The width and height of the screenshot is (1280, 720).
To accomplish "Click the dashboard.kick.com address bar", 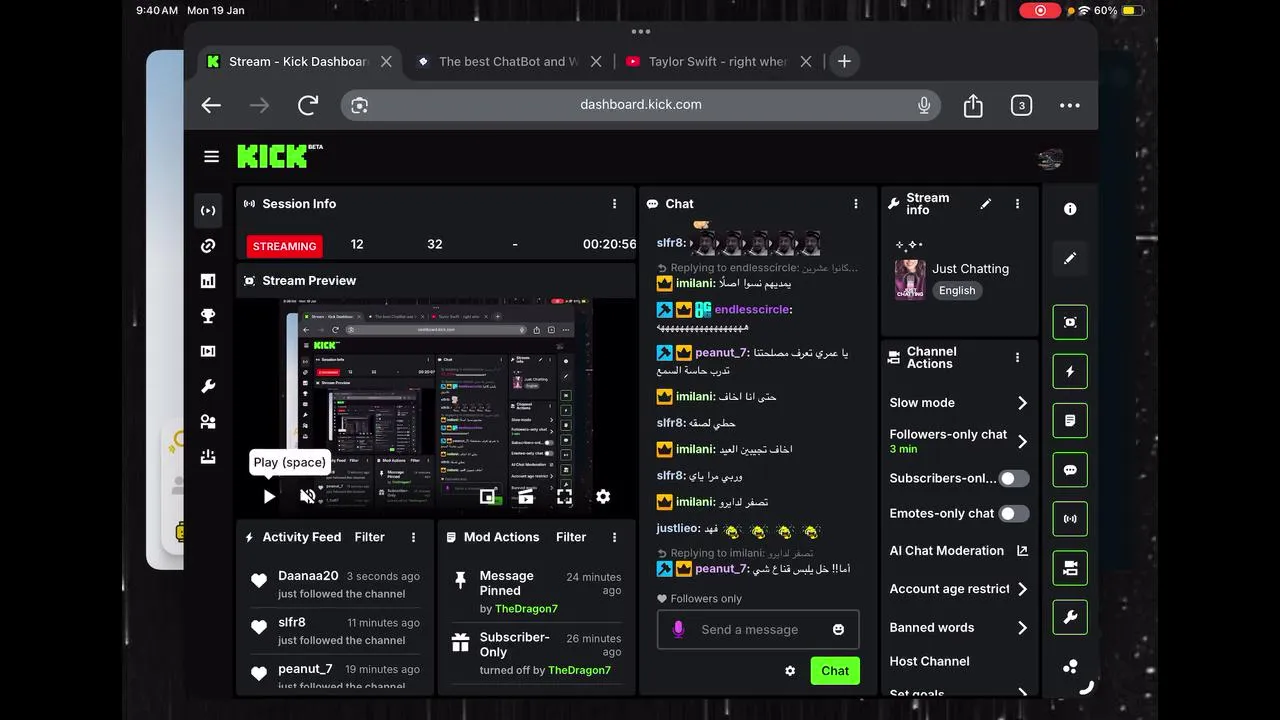I will [x=641, y=105].
